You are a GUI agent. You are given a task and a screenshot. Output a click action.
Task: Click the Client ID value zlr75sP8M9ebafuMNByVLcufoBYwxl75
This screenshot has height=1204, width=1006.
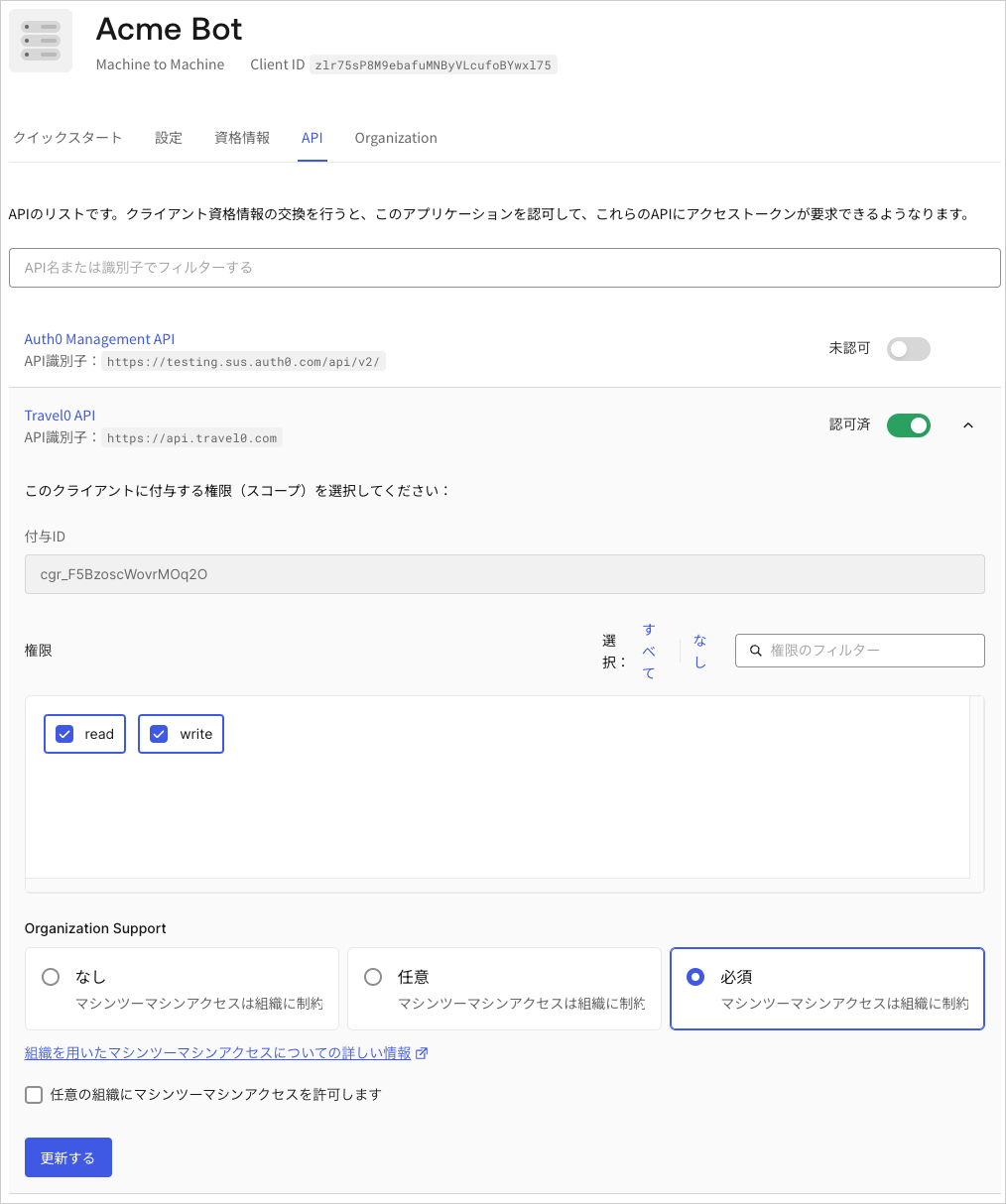tap(434, 65)
